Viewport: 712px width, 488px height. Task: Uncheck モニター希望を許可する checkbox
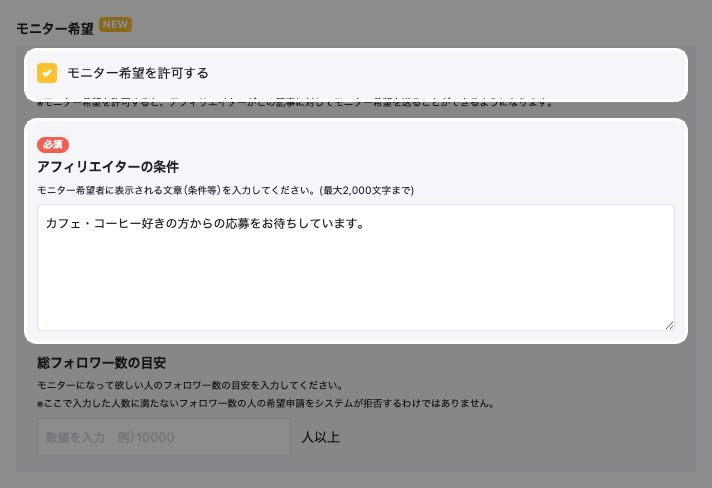[x=47, y=73]
